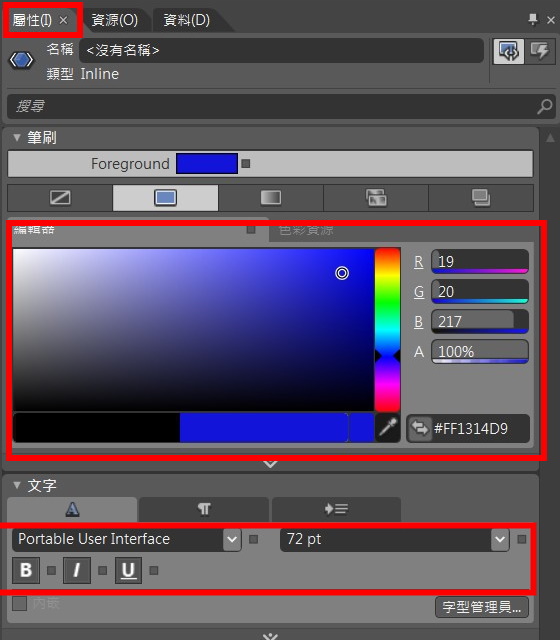Click the font family advanced options square
Image resolution: width=560 pixels, height=640 pixels.
(253, 539)
